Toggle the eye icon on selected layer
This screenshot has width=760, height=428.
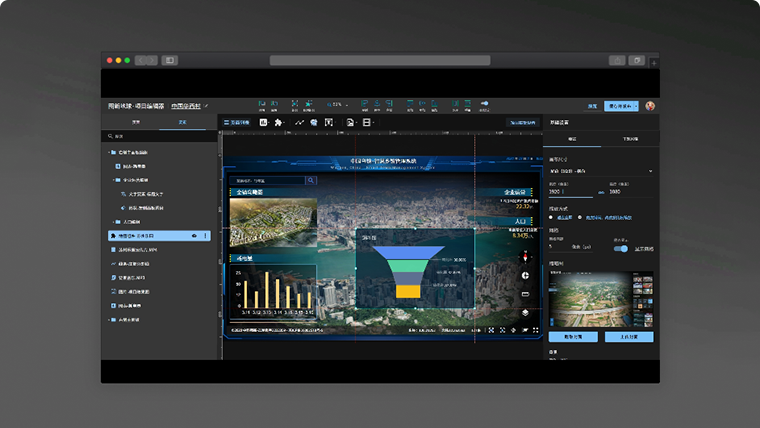[194, 236]
